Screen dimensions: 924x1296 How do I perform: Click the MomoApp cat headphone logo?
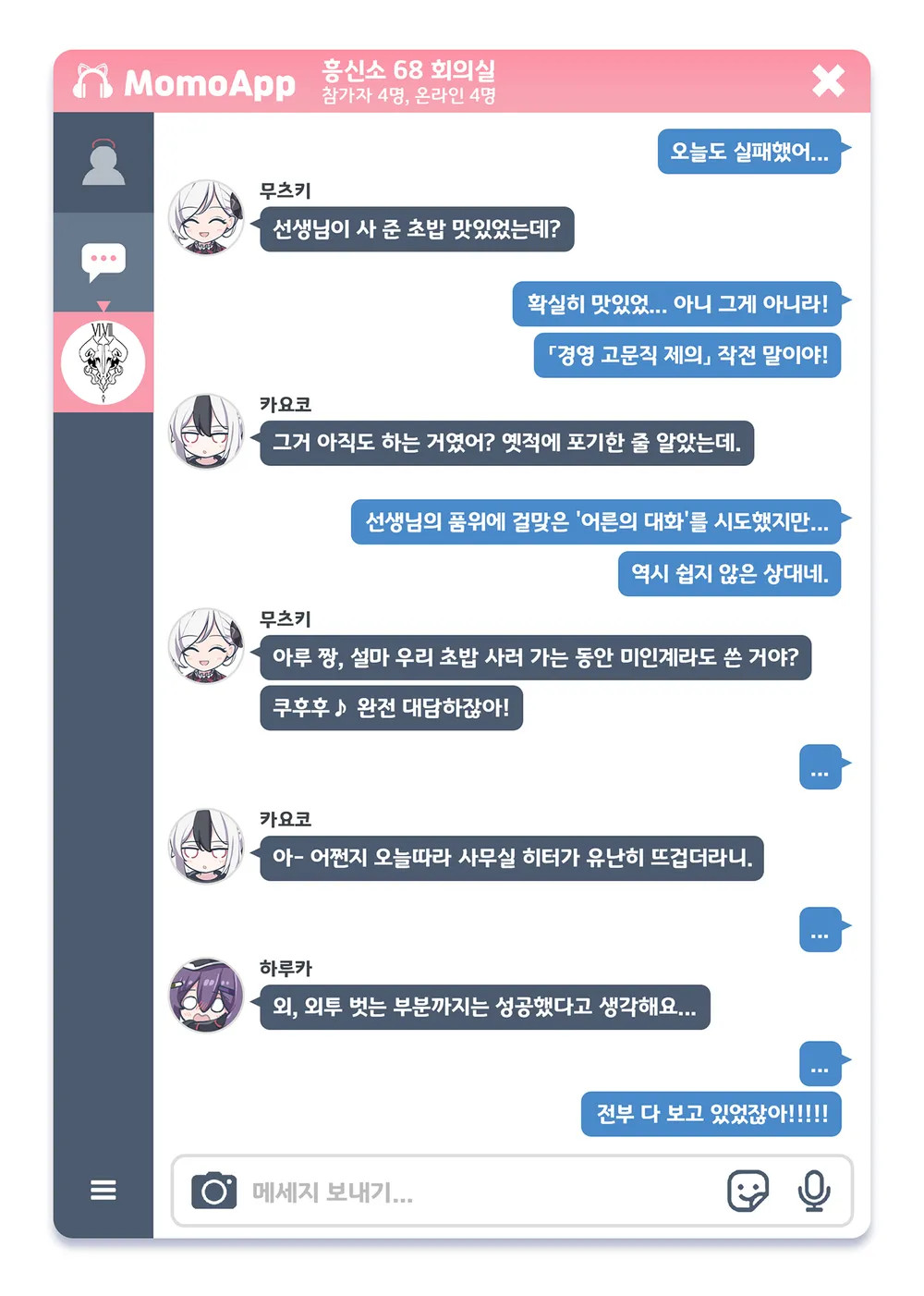click(92, 81)
